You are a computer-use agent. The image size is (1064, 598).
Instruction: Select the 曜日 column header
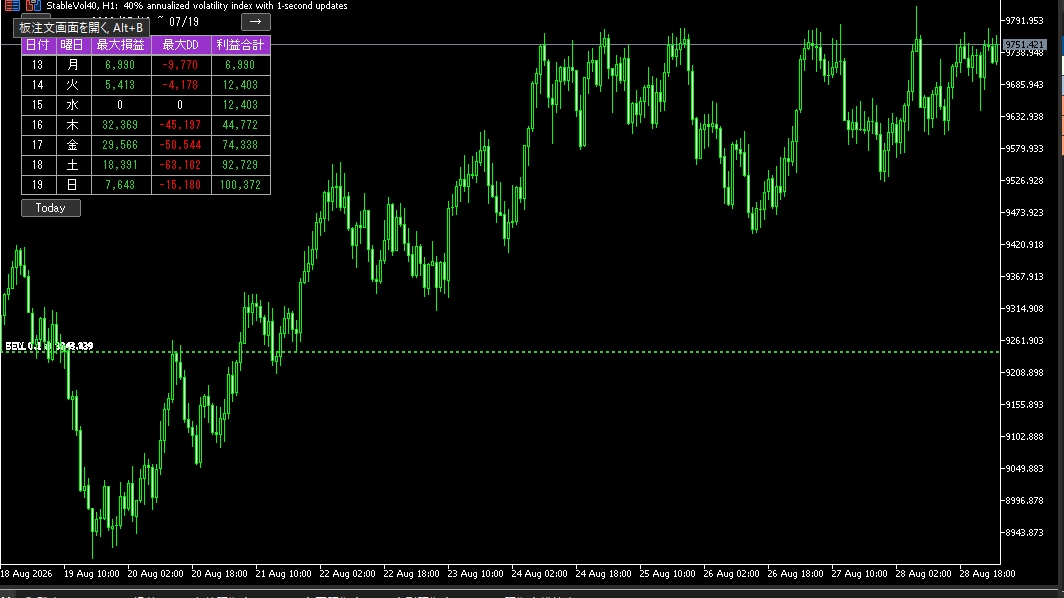pos(72,45)
